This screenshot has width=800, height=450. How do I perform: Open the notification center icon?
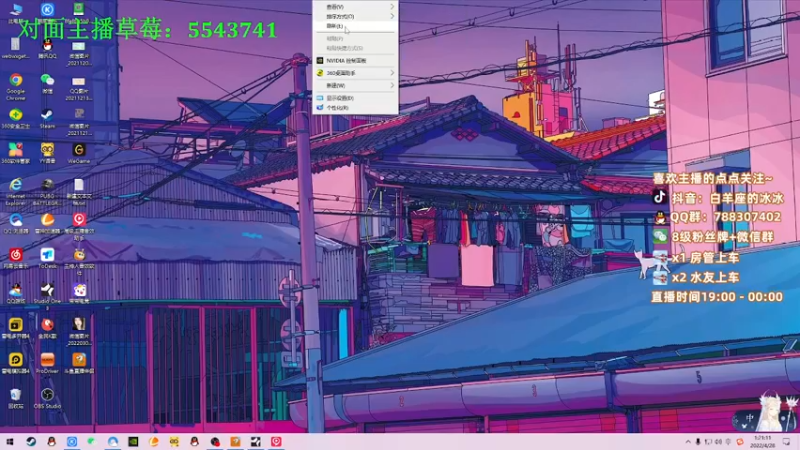click(x=786, y=442)
